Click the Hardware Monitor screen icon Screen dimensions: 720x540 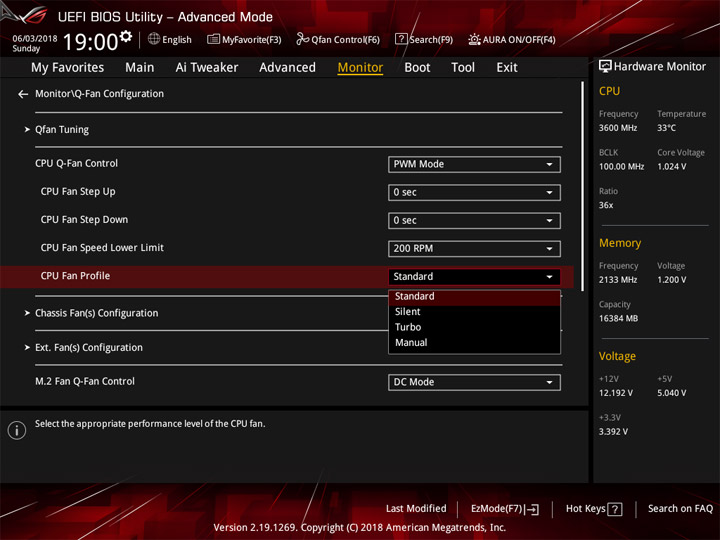[605, 67]
